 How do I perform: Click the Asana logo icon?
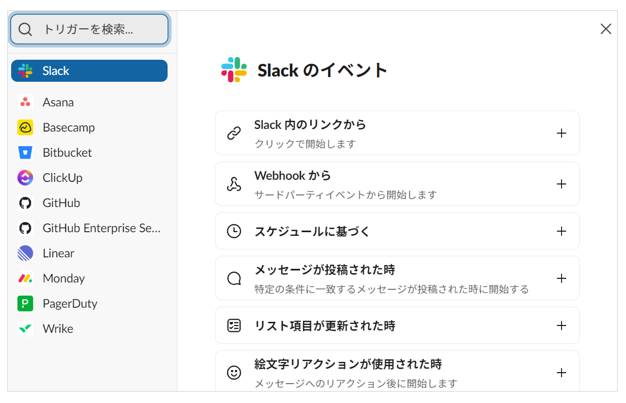pos(25,102)
